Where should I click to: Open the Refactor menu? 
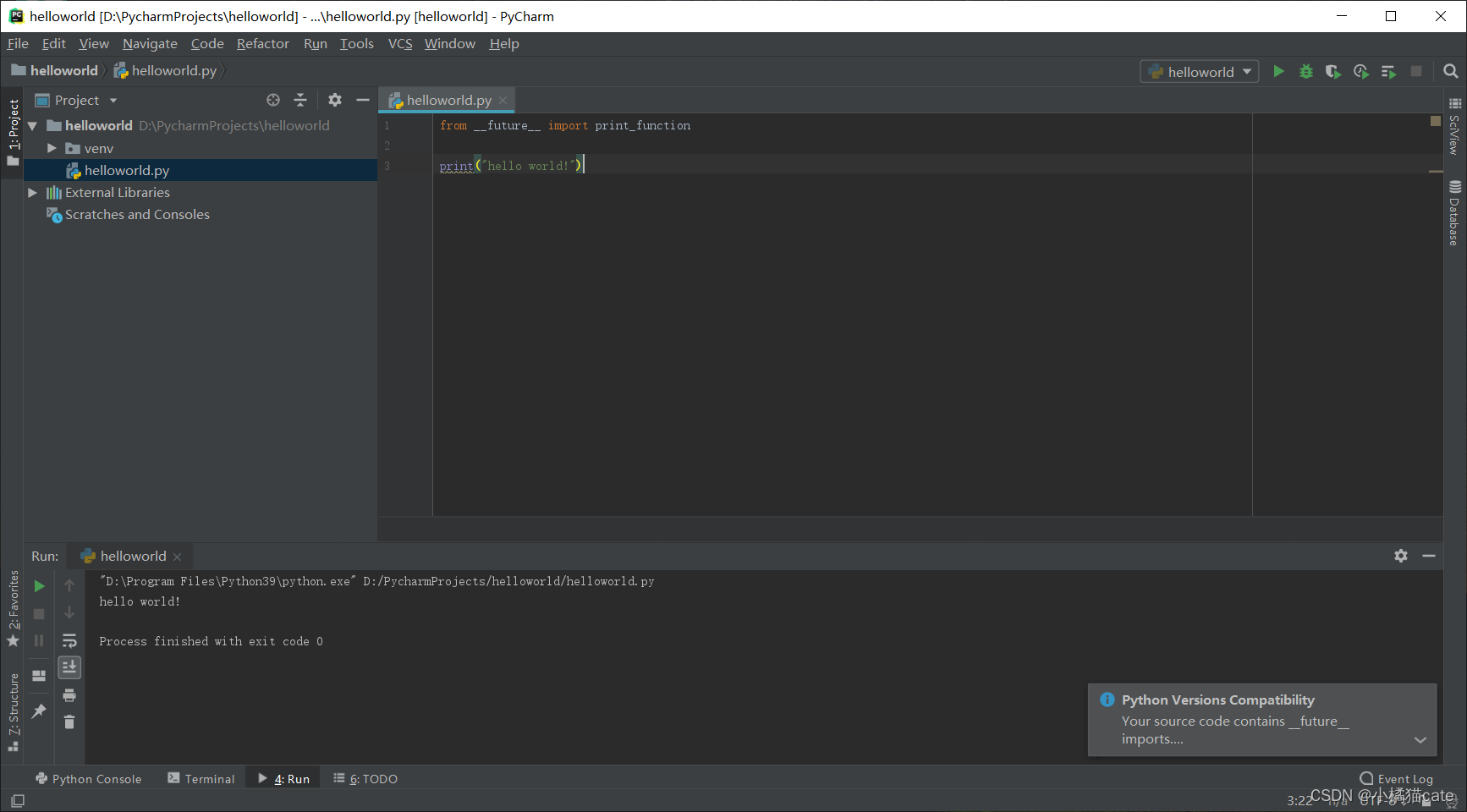(262, 43)
